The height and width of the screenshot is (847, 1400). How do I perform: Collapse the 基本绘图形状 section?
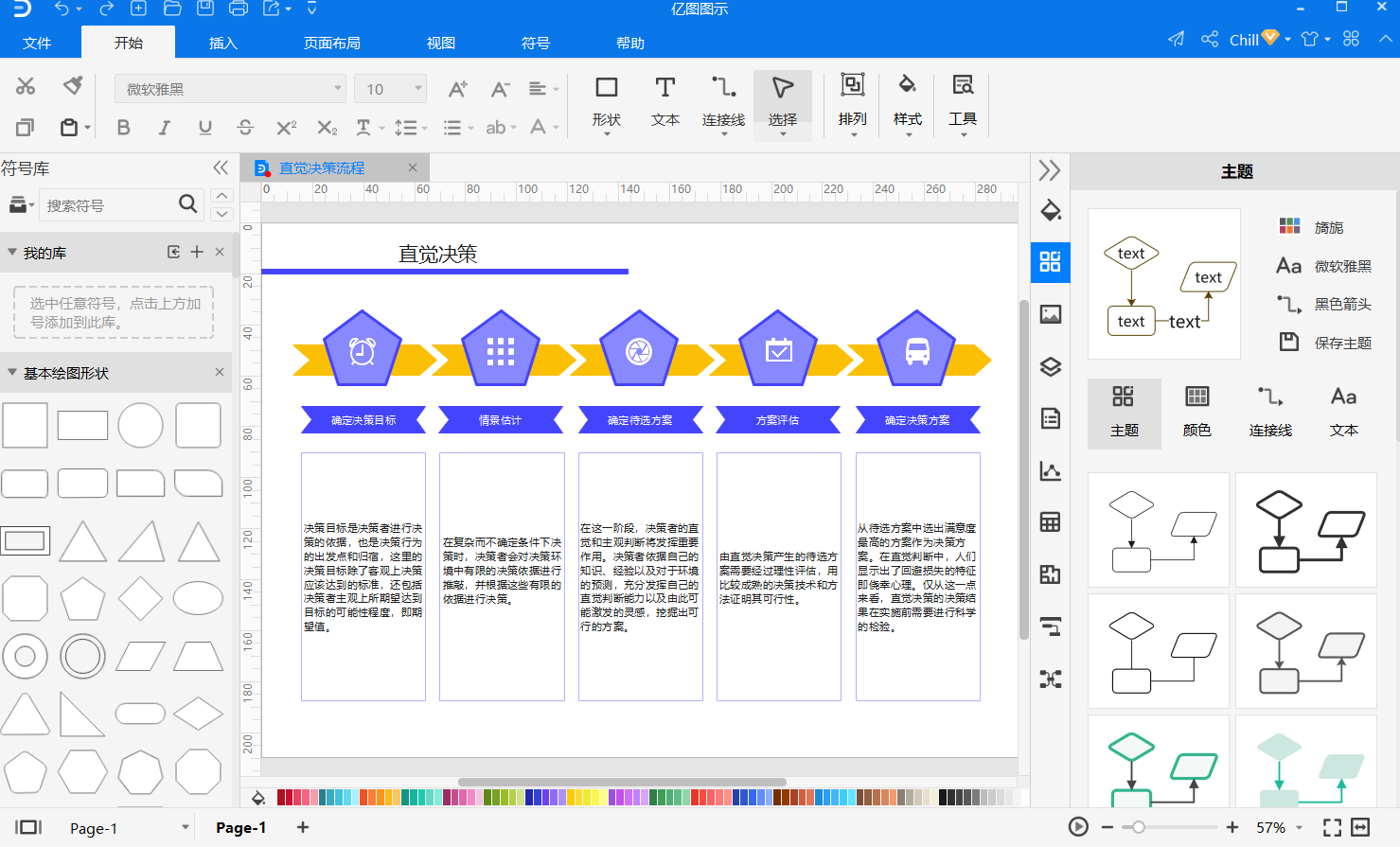coord(12,372)
